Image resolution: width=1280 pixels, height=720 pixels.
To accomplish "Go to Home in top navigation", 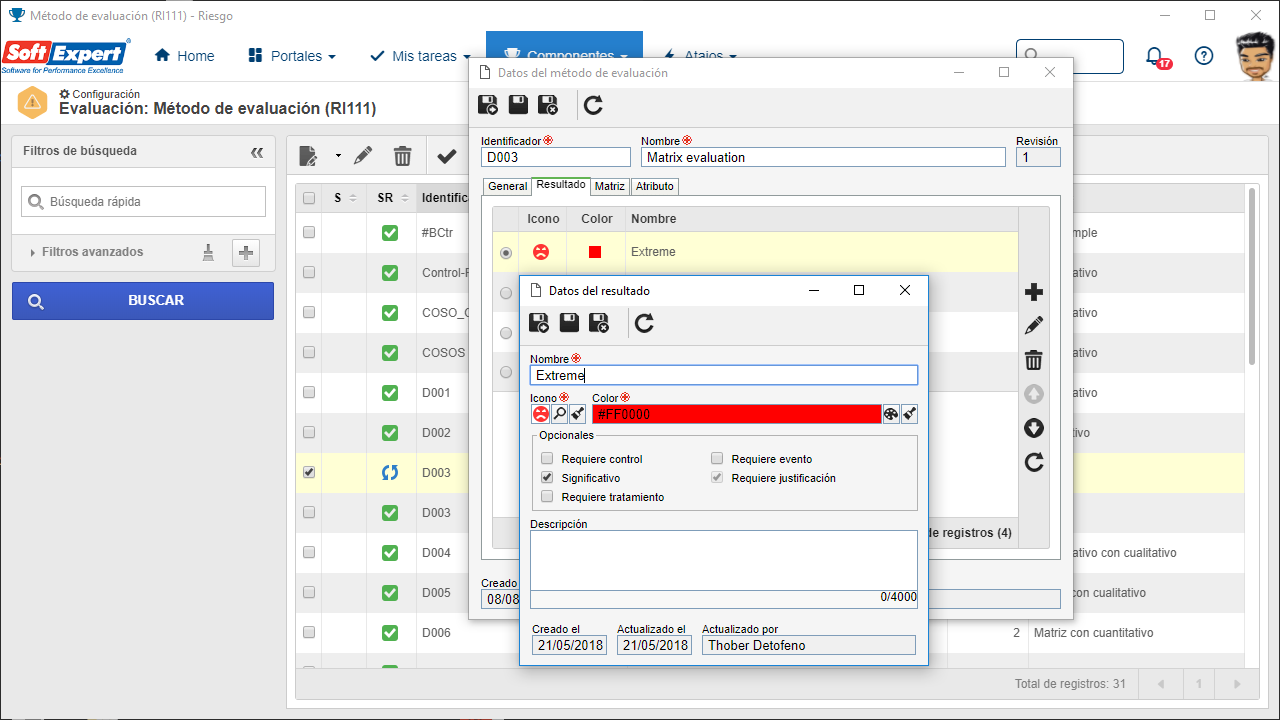I will coord(185,56).
